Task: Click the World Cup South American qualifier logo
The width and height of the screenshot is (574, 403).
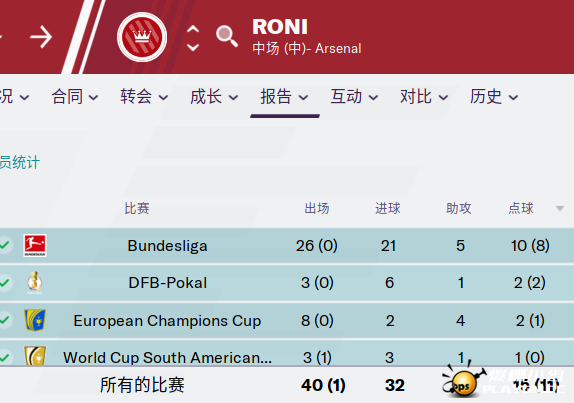Action: [x=35, y=355]
